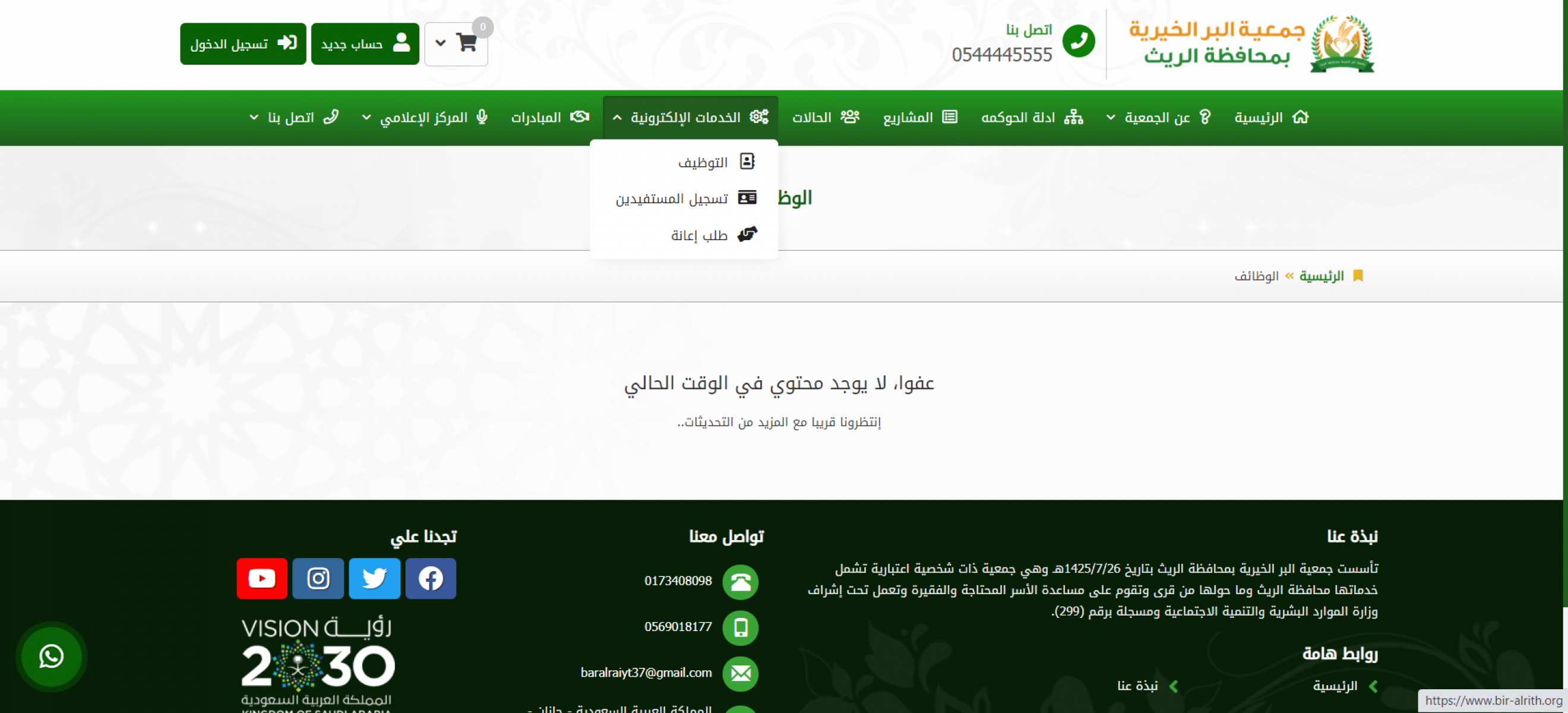
Task: Click the ID card icon beside تسجيل المستفيدين
Action: 747,198
